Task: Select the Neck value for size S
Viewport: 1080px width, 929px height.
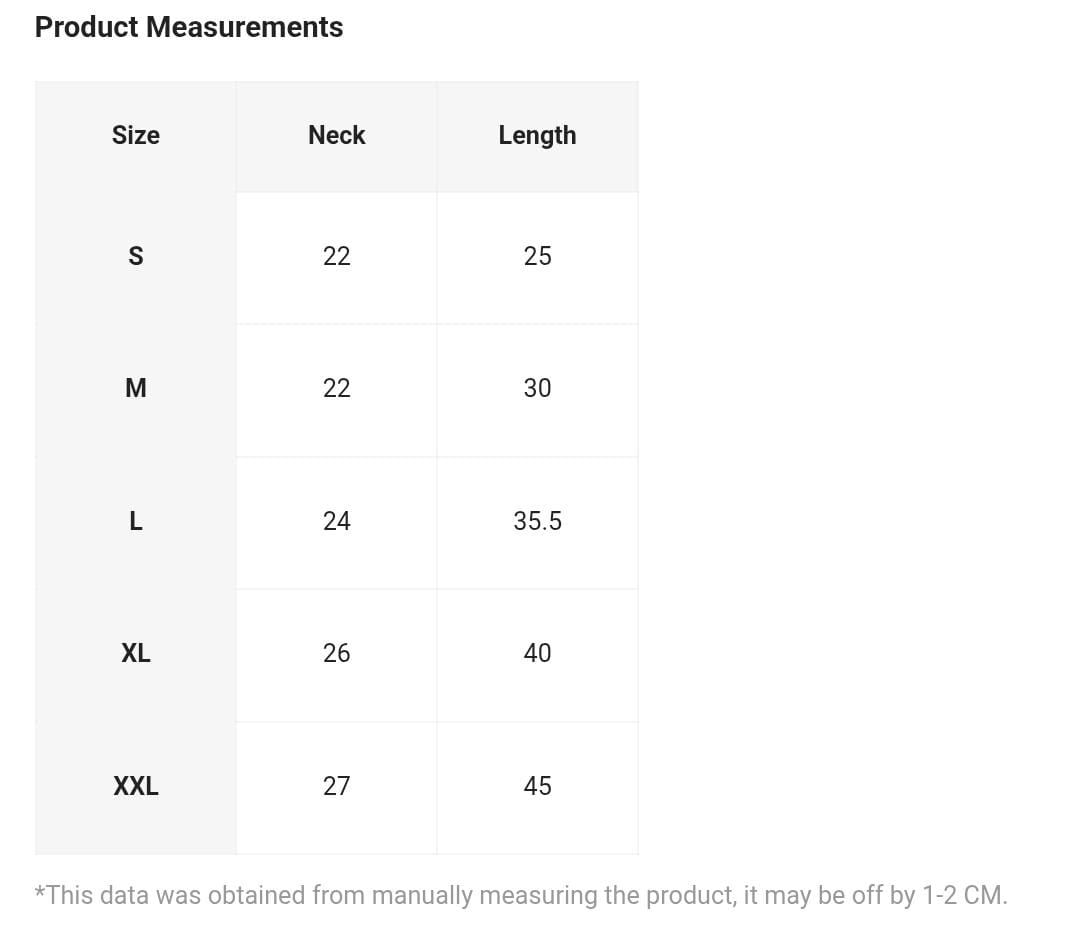Action: 337,256
